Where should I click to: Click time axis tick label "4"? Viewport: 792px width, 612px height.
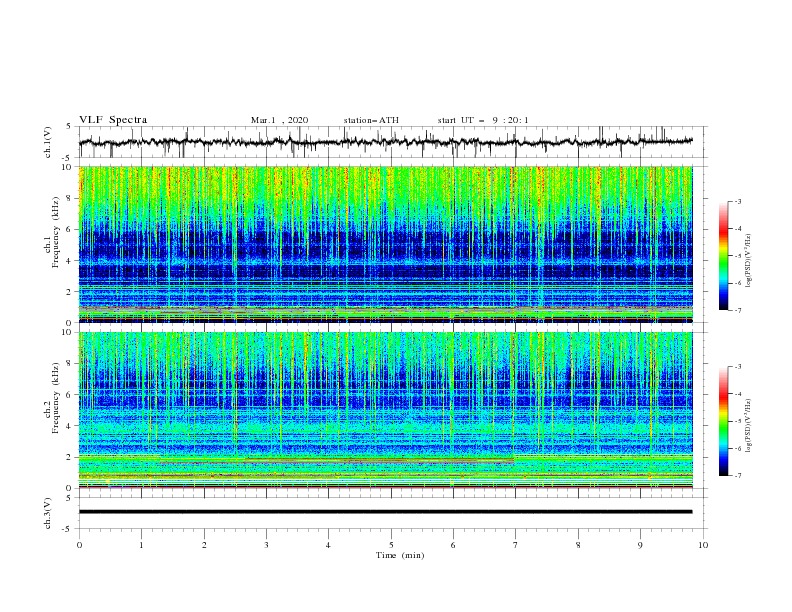(328, 545)
